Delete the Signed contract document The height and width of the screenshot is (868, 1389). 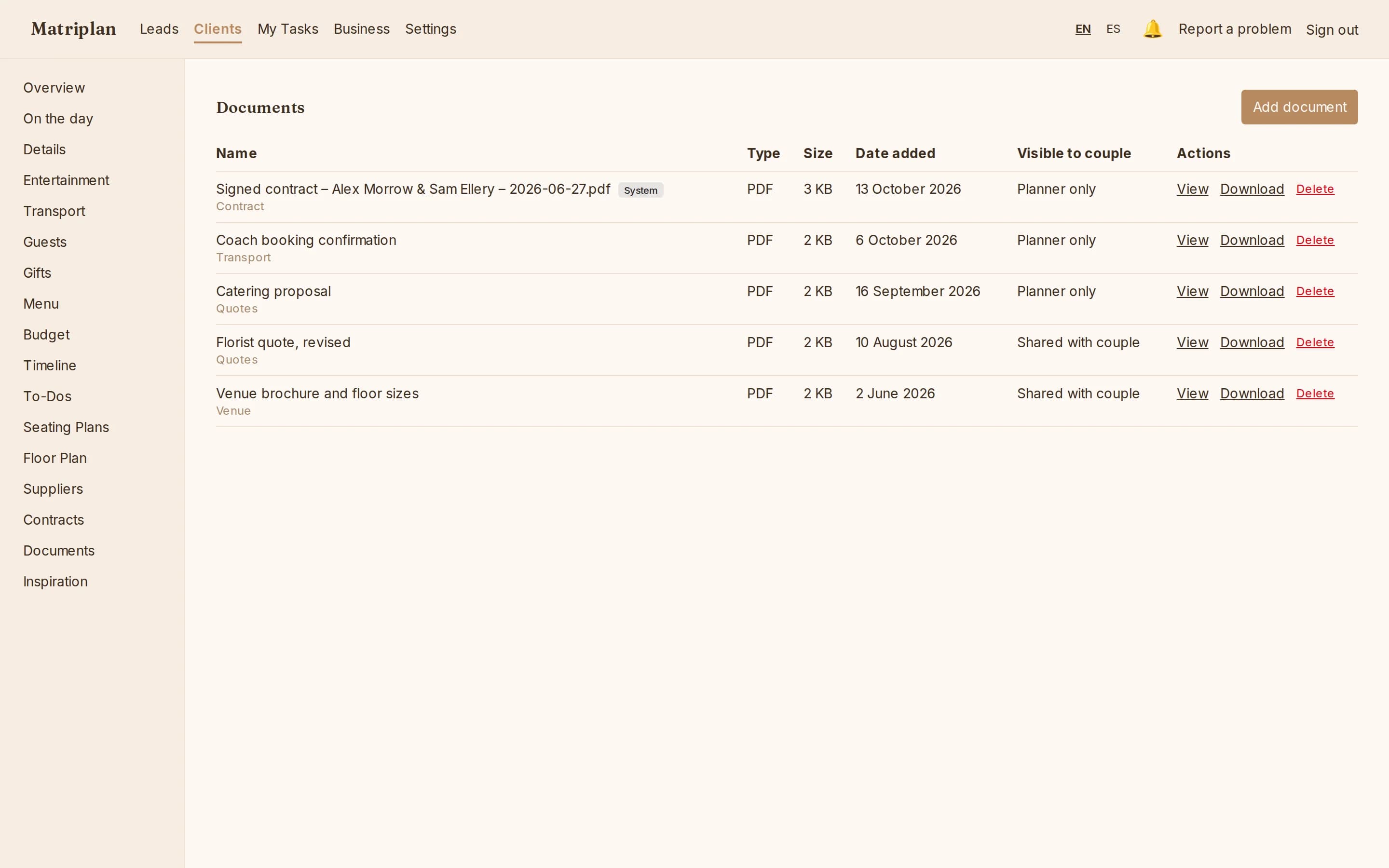point(1315,189)
